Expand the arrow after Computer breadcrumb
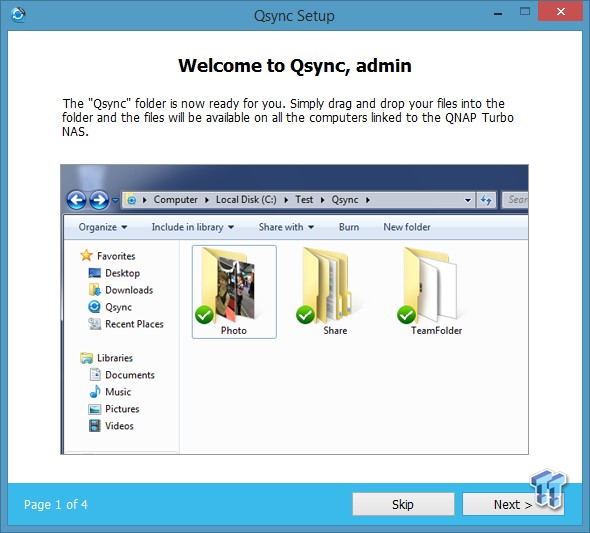Screen dimensions: 590x533 point(207,200)
